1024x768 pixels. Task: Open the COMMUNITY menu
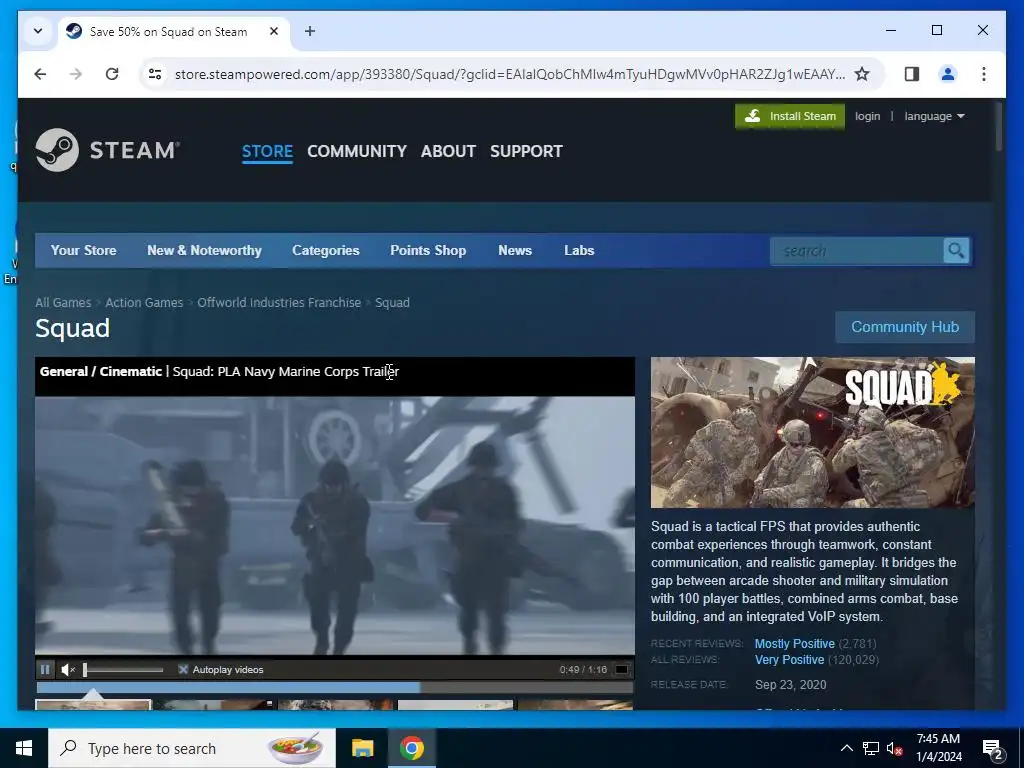point(357,152)
